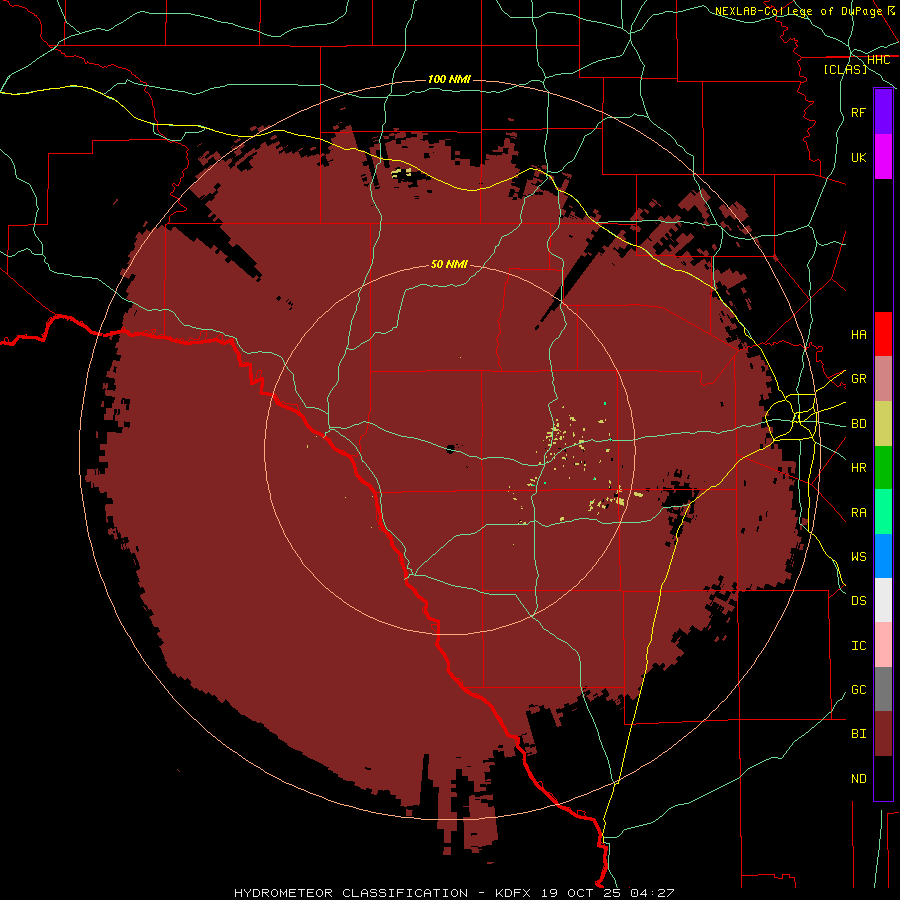Click the KDFX radar site identifier

(x=514, y=893)
